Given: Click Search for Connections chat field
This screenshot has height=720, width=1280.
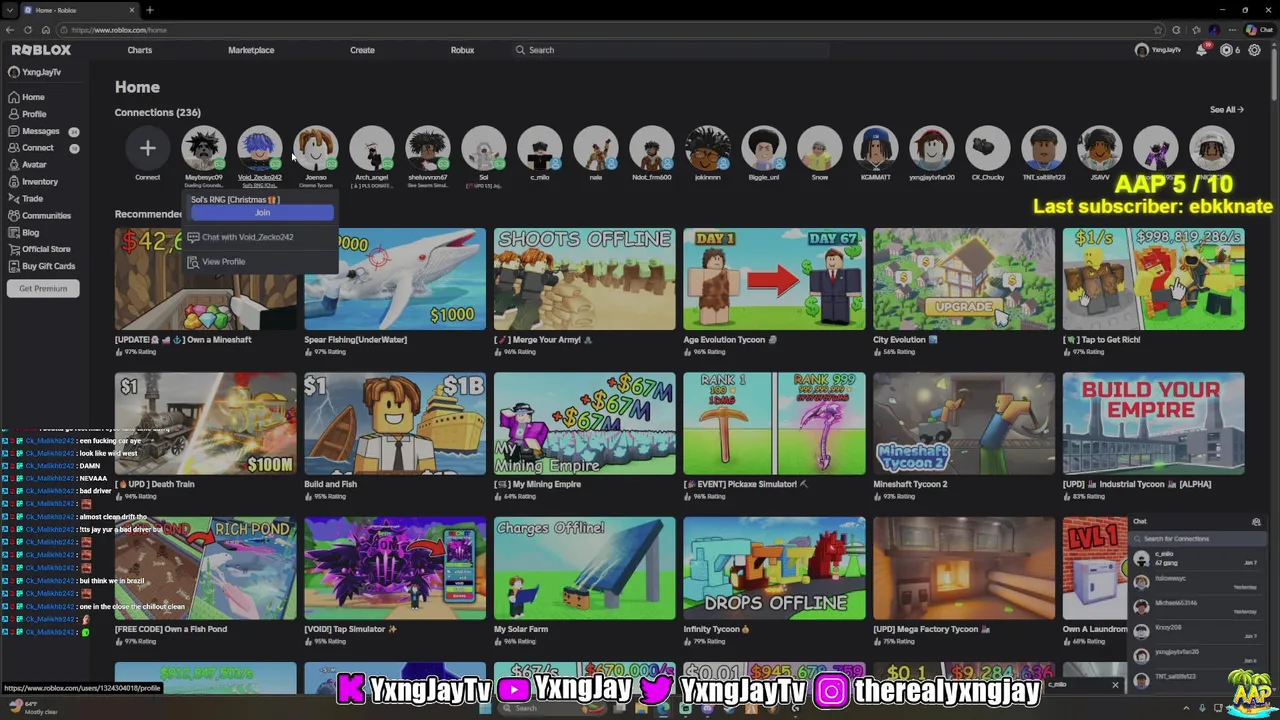Looking at the screenshot, I should tap(1198, 539).
